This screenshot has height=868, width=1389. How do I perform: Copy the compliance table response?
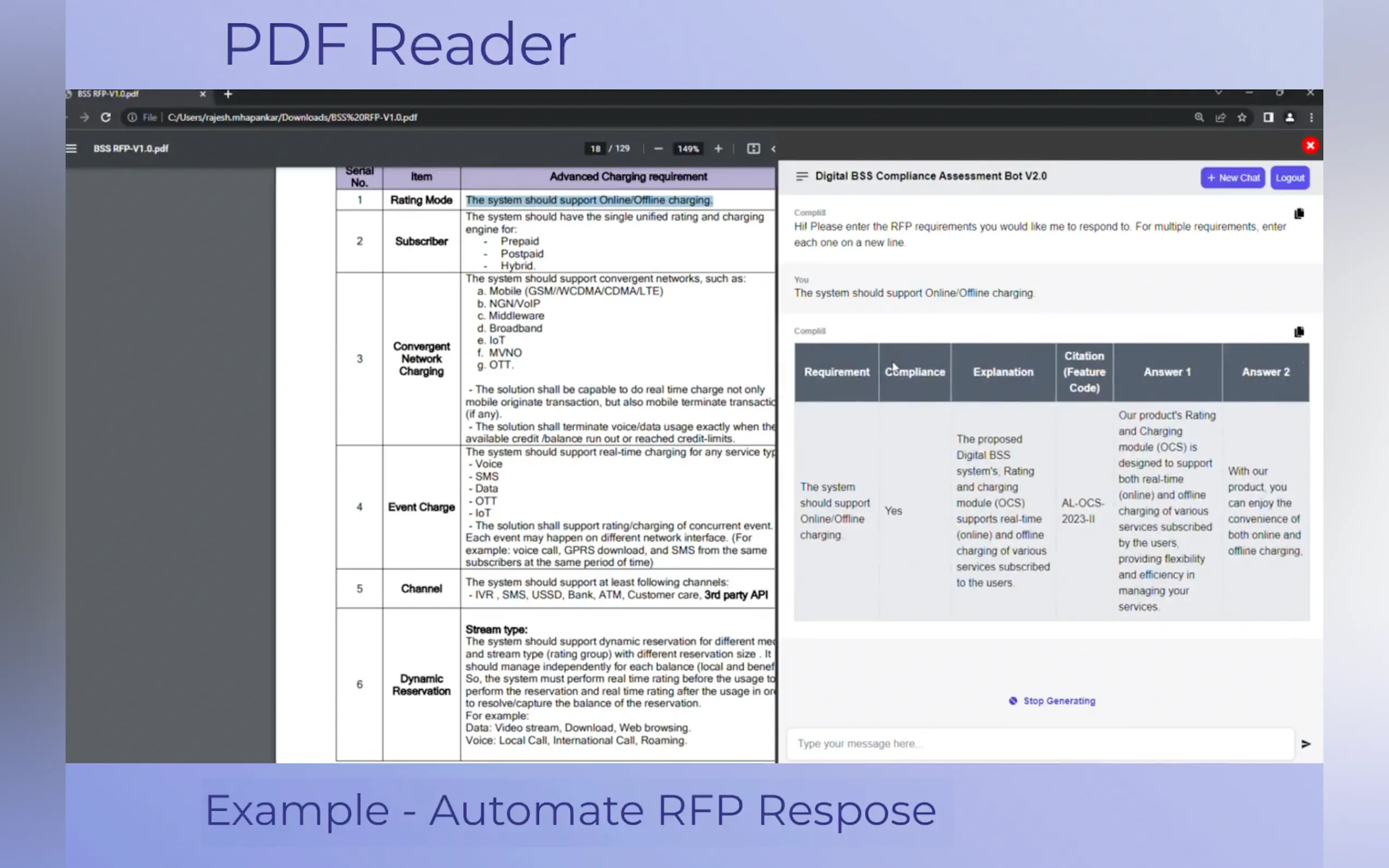[x=1299, y=332]
